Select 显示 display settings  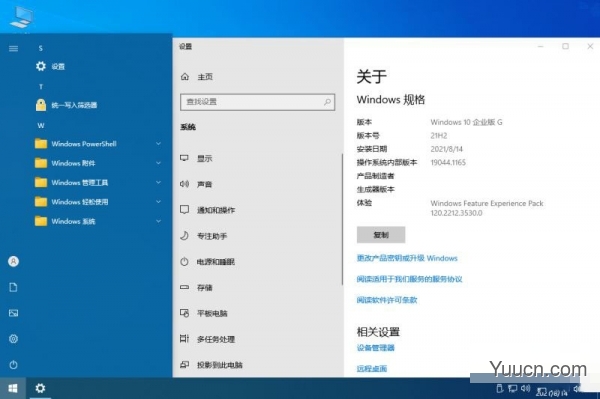196,158
